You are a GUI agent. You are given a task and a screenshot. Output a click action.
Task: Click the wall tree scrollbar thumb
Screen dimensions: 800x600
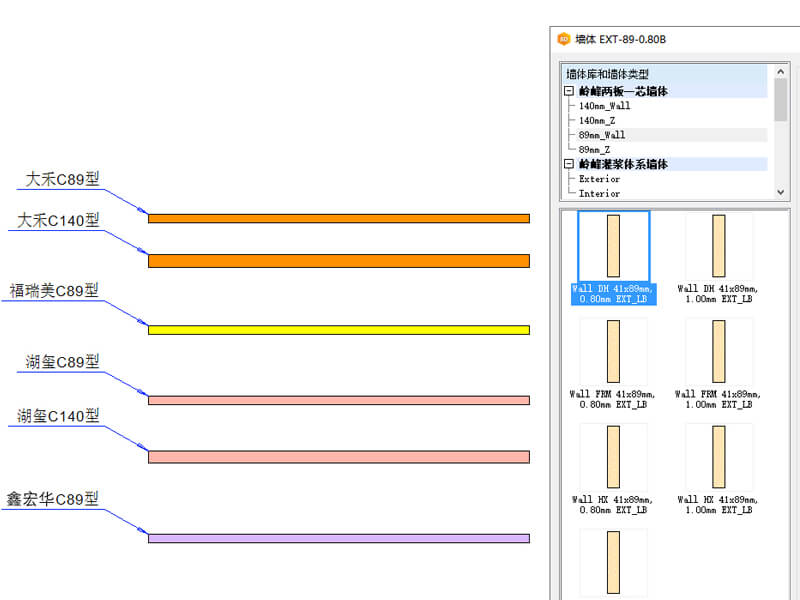pos(780,100)
